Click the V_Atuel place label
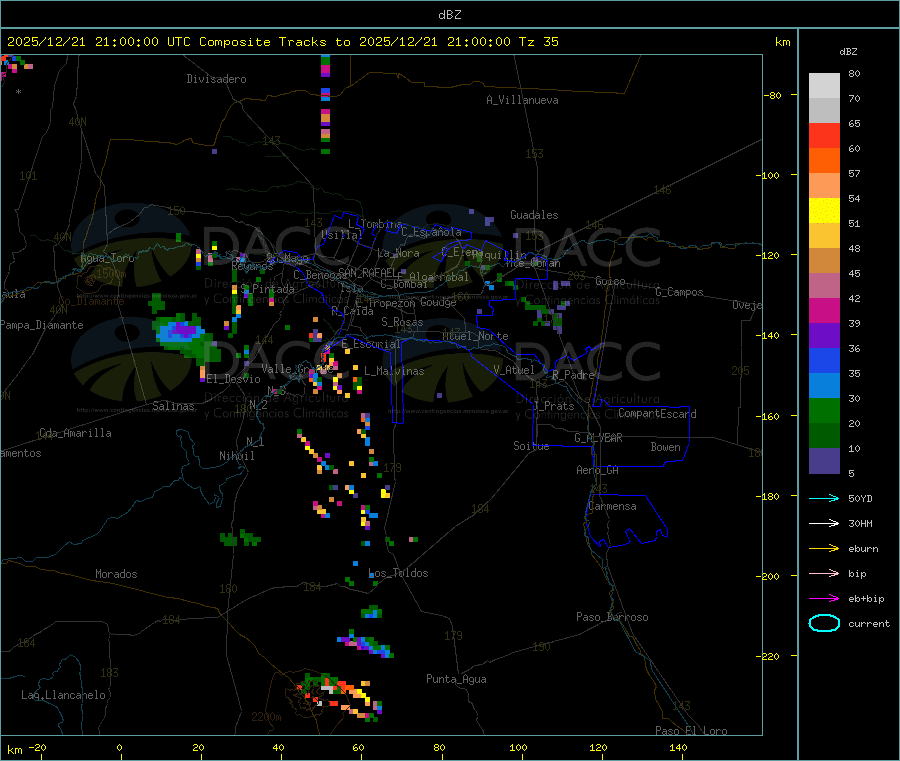 pyautogui.click(x=514, y=370)
